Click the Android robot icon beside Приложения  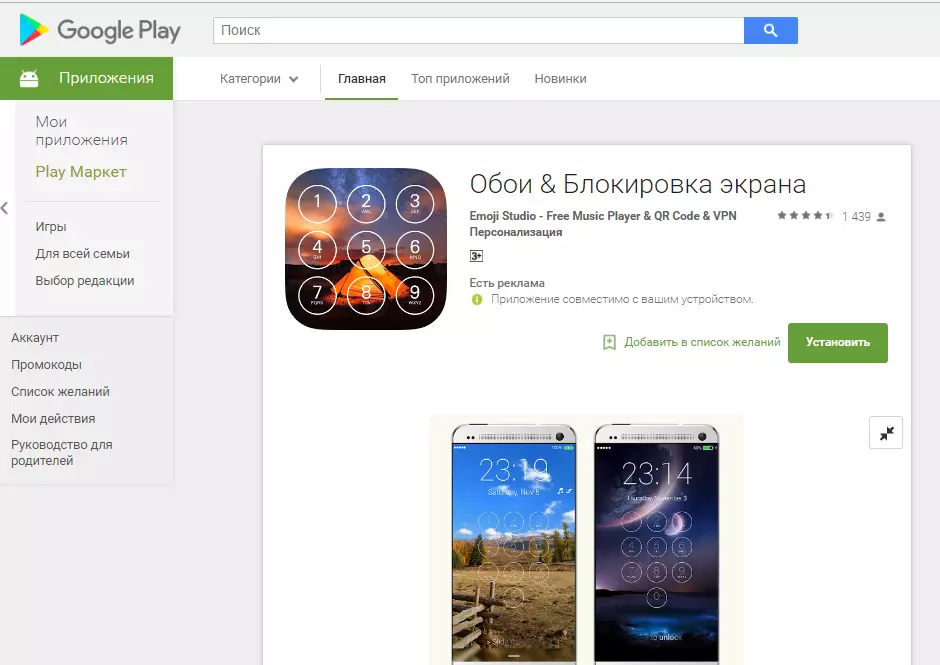[29, 79]
